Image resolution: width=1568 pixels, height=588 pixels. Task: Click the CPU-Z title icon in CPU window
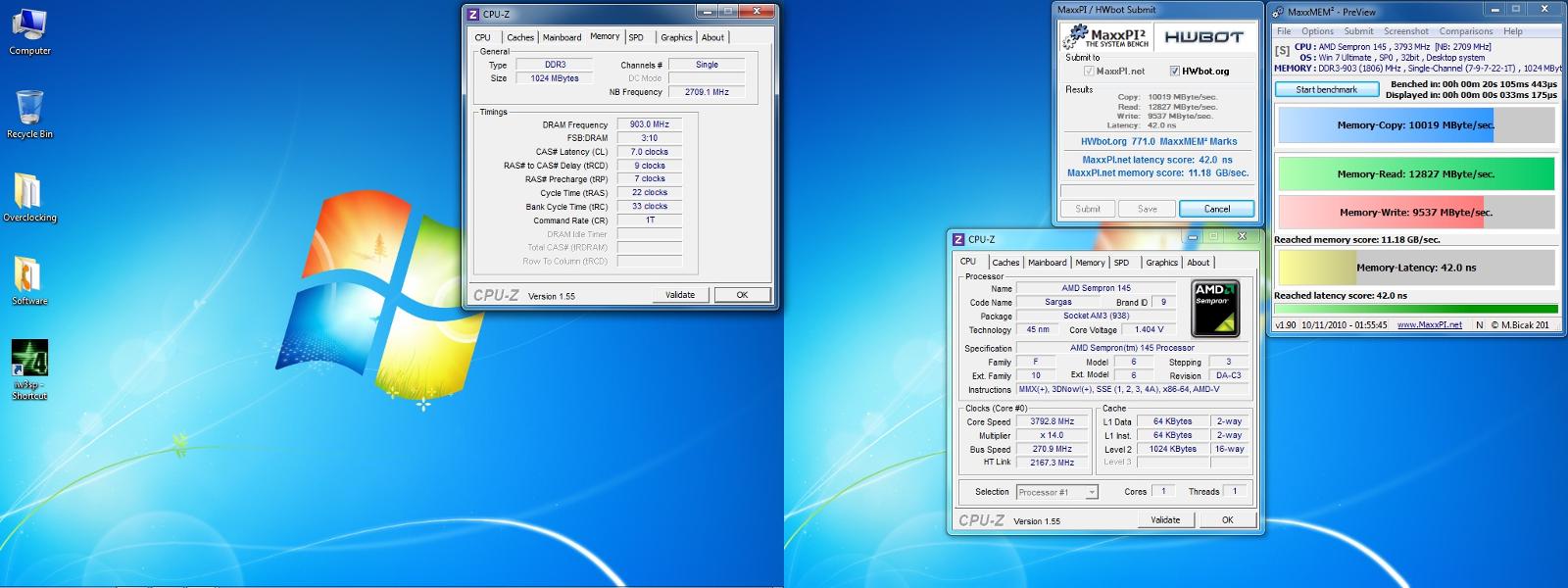point(959,239)
